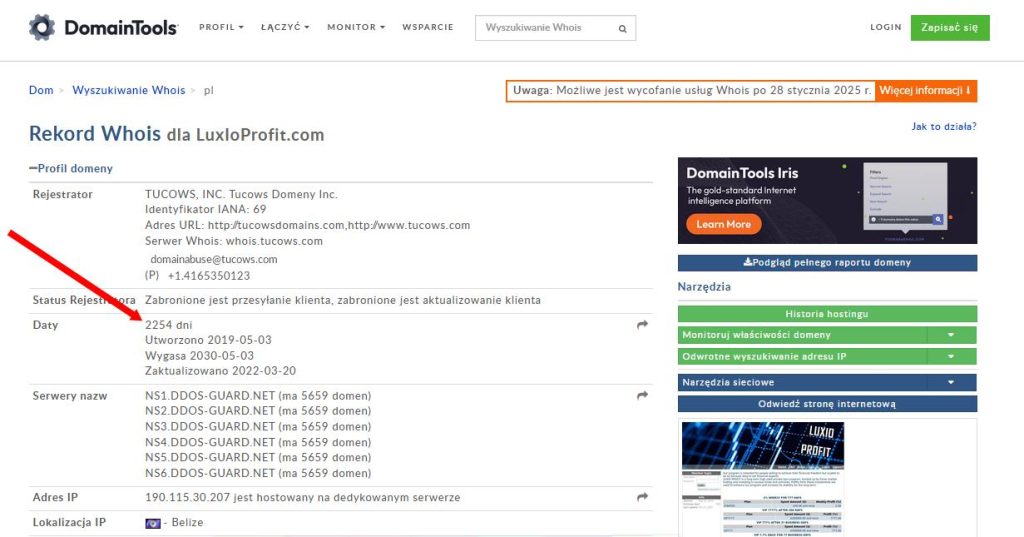The width and height of the screenshot is (1024, 537).
Task: Open Wyszukiwanie Whois breadcrumb link
Action: pos(129,90)
